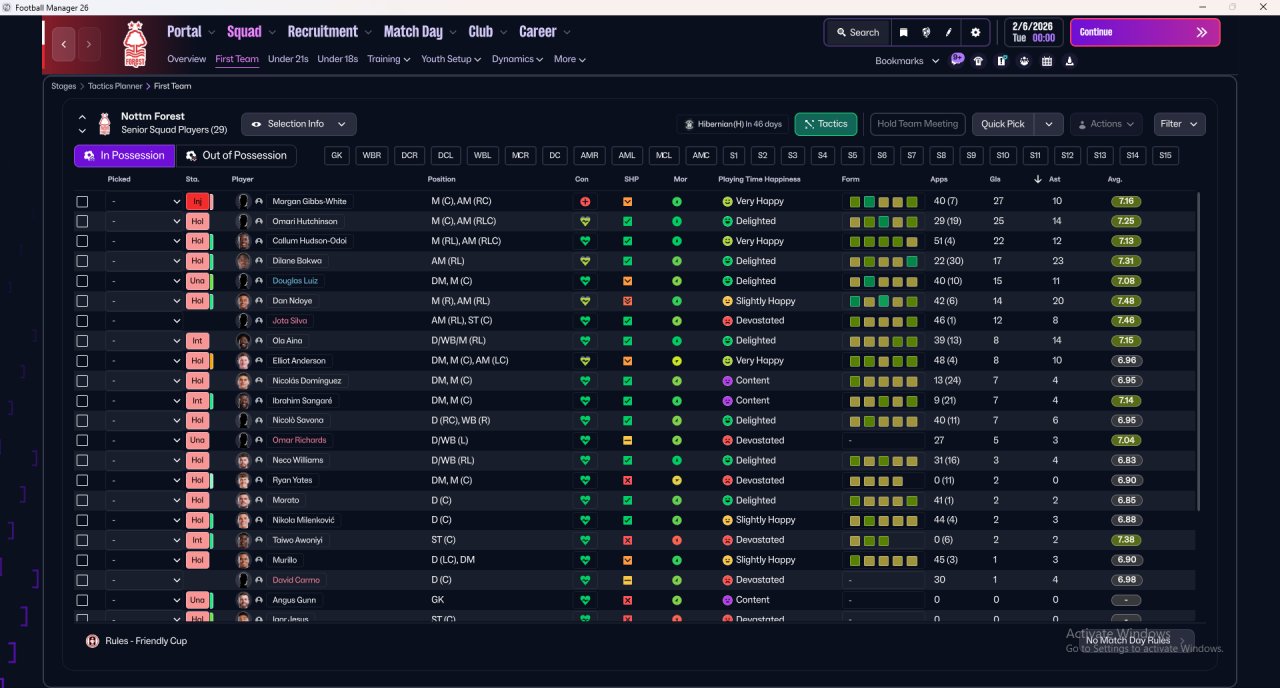This screenshot has width=1280, height=688.
Task: Click Morgan Gibbs-White's red injury condition icon
Action: click(x=585, y=201)
